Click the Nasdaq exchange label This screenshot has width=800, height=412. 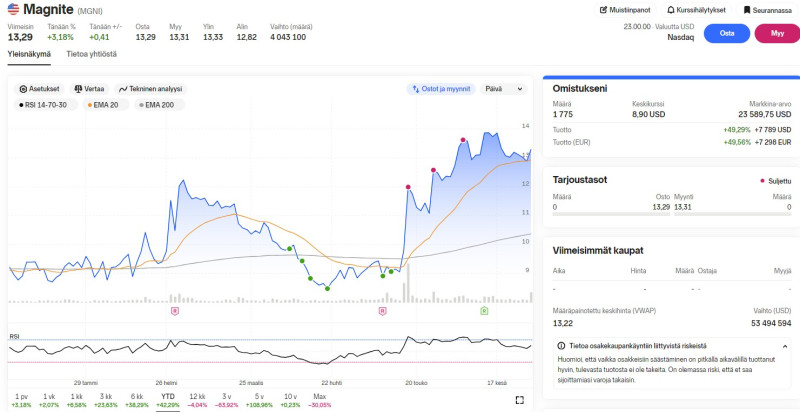pos(681,37)
